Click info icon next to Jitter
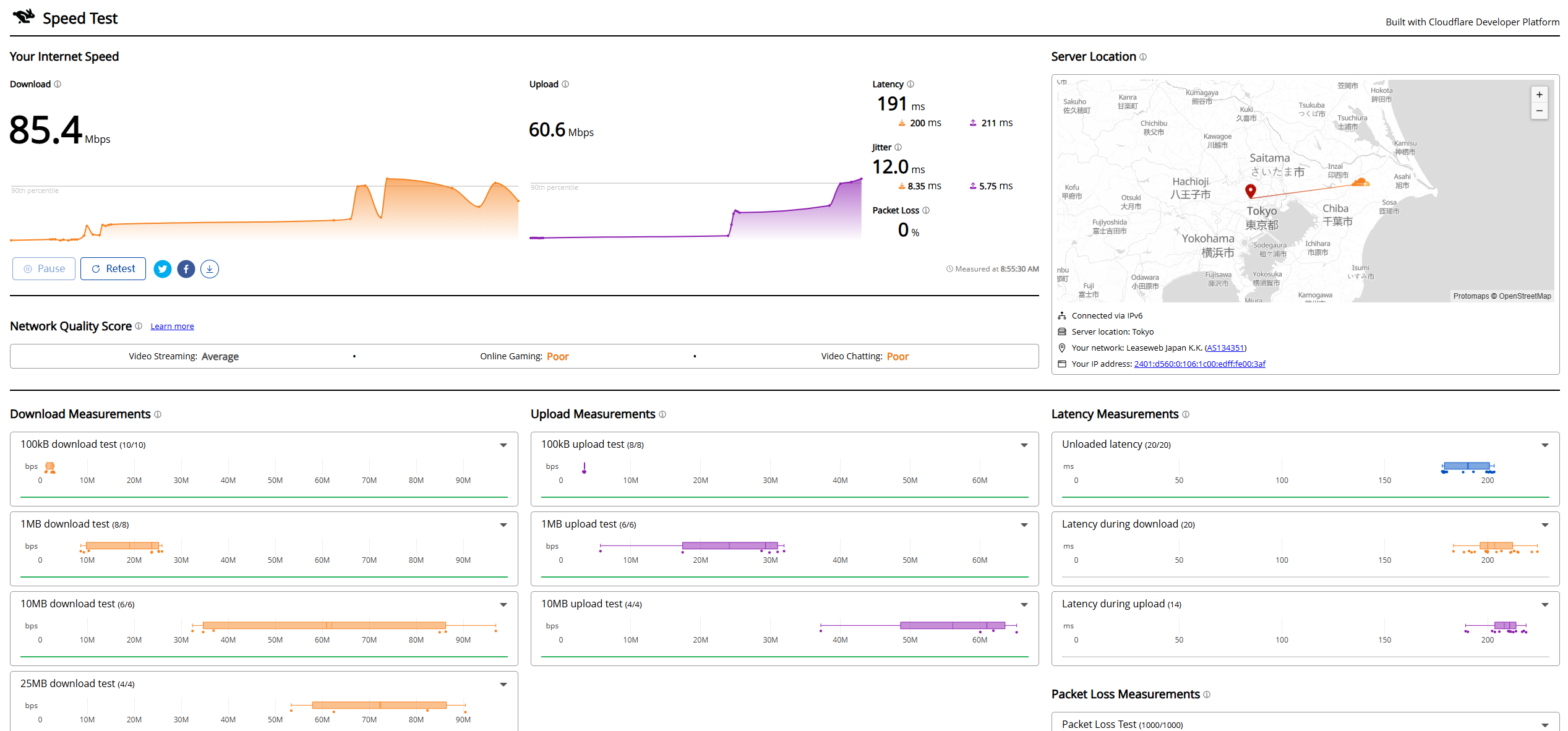Image resolution: width=1568 pixels, height=731 pixels. tap(898, 147)
